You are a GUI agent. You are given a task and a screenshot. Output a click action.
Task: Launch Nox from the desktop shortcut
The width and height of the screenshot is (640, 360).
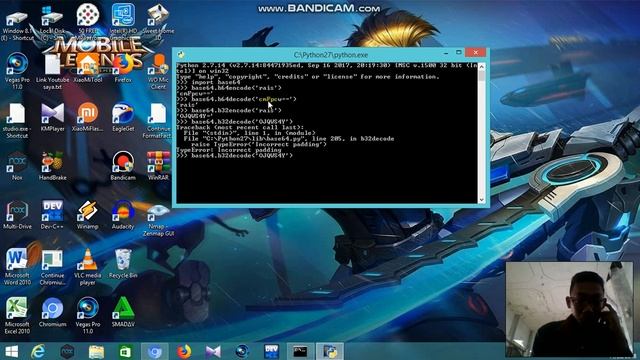(x=17, y=167)
